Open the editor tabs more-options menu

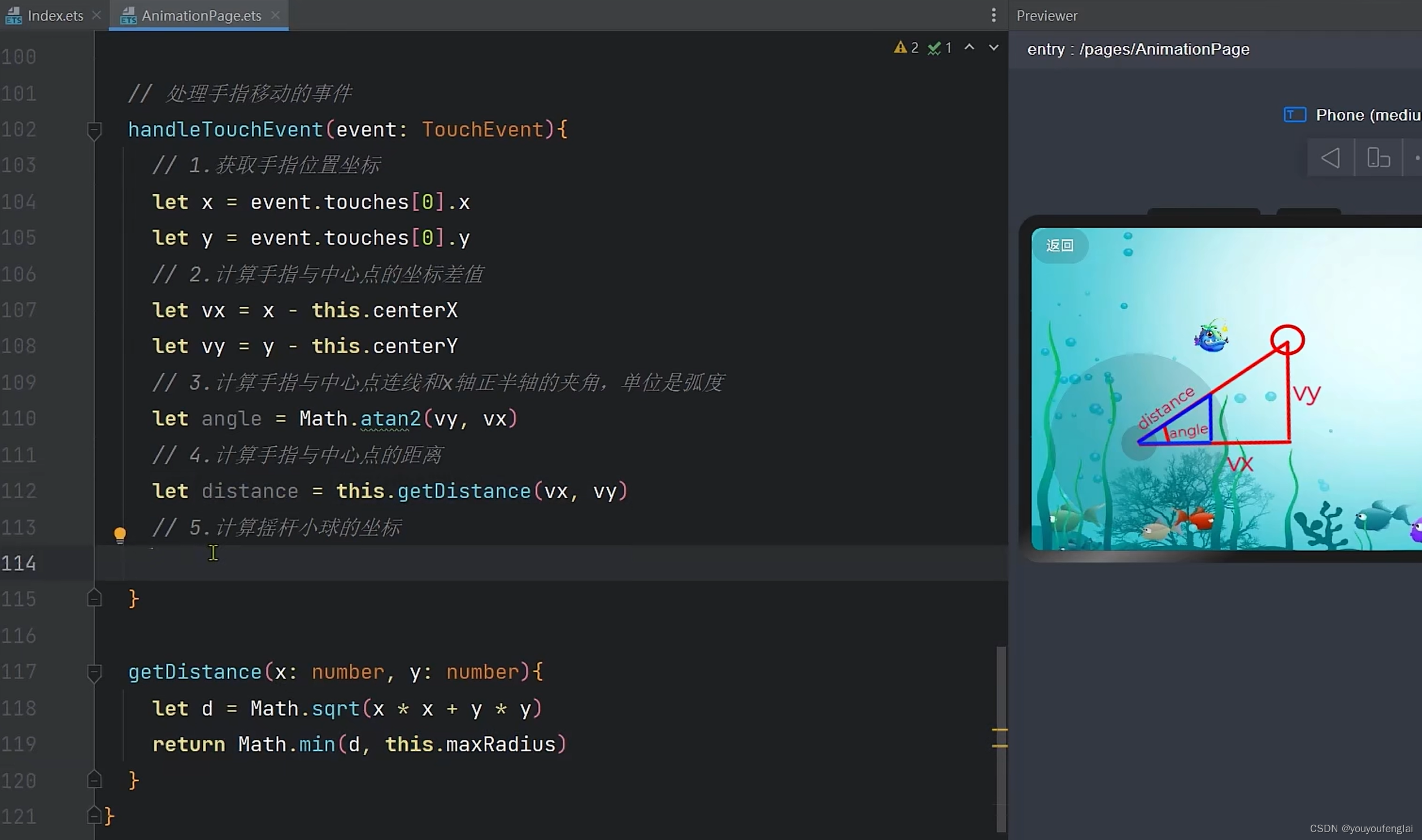pyautogui.click(x=993, y=15)
